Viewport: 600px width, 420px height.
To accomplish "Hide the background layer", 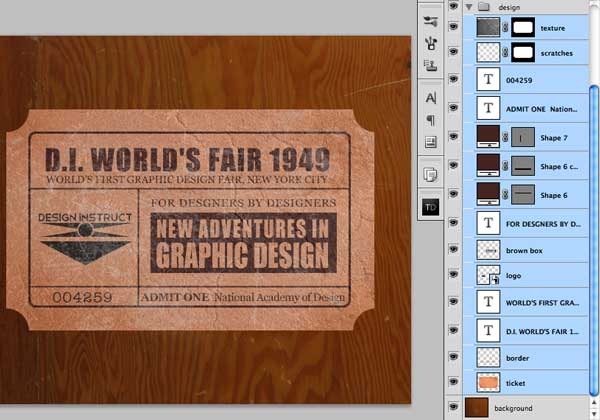I will coord(453,407).
